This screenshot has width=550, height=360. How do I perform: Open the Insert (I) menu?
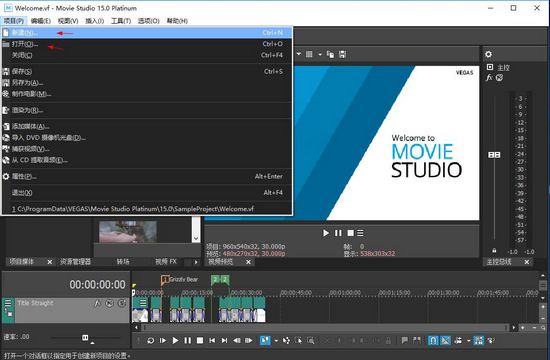click(x=95, y=21)
